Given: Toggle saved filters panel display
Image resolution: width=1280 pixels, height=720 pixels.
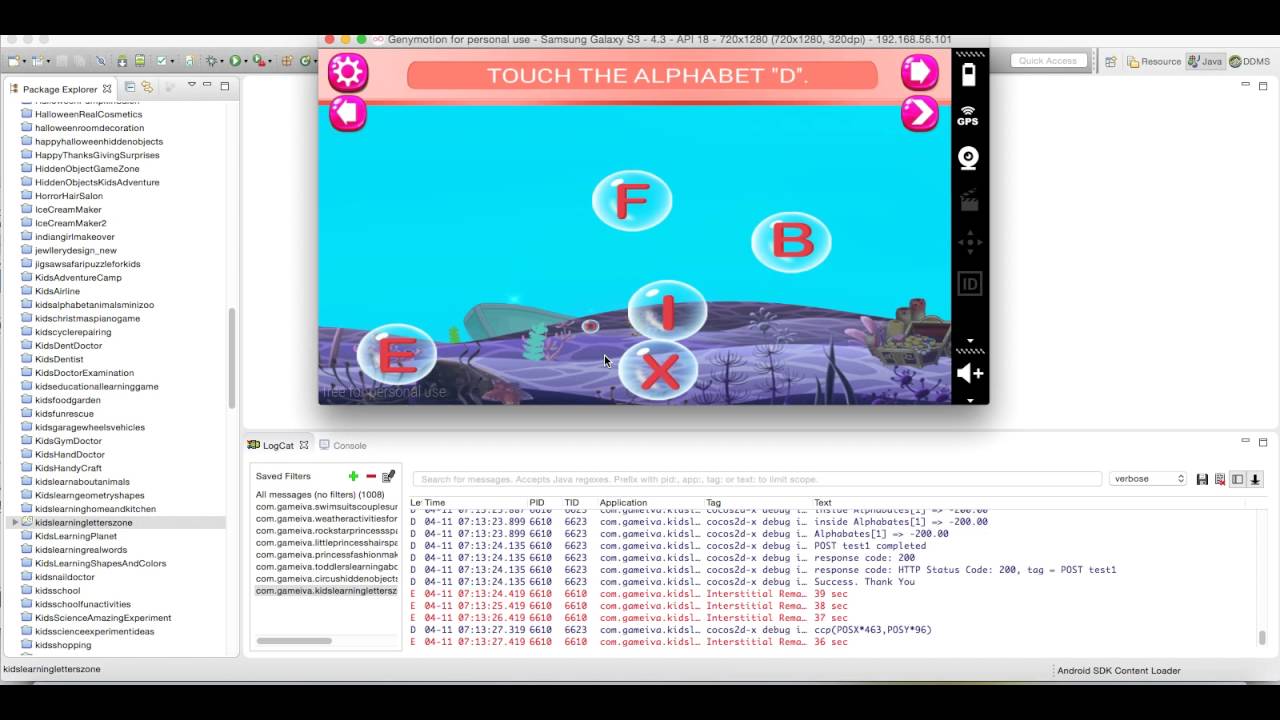Looking at the screenshot, I should click(x=1237, y=479).
